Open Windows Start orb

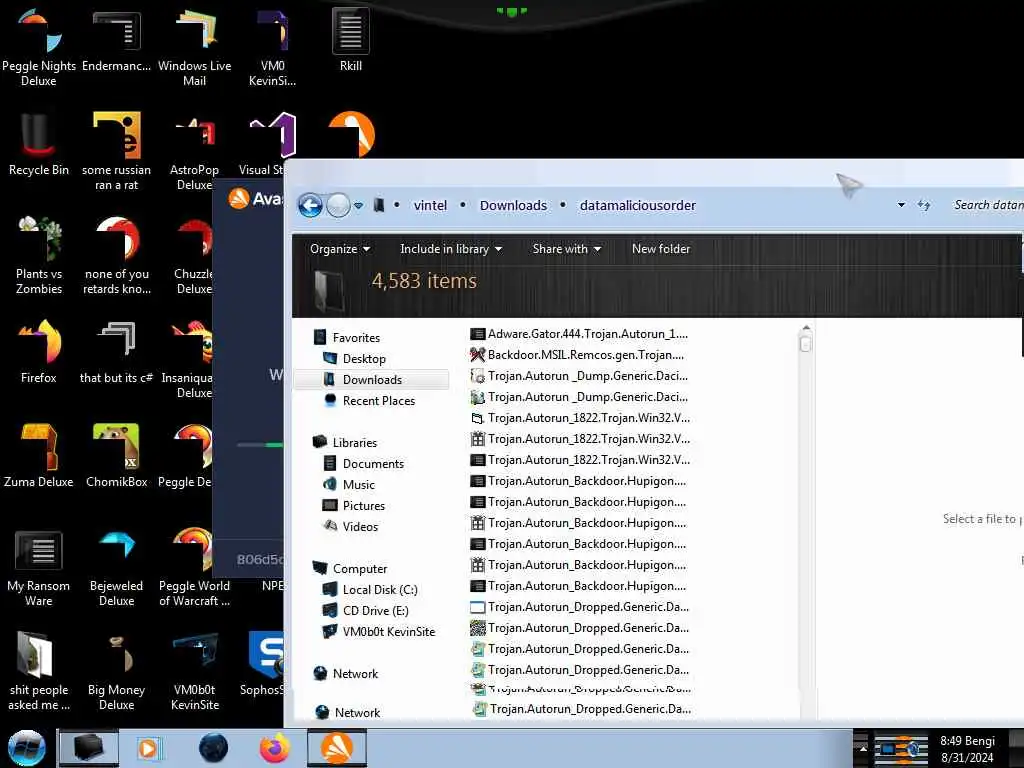pos(26,748)
